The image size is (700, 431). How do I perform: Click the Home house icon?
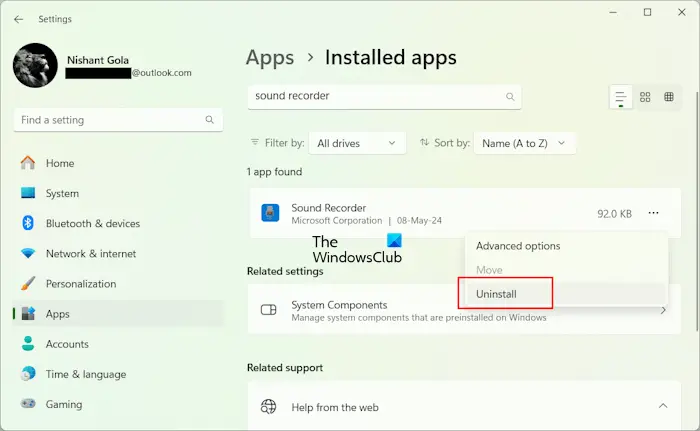[x=28, y=163]
